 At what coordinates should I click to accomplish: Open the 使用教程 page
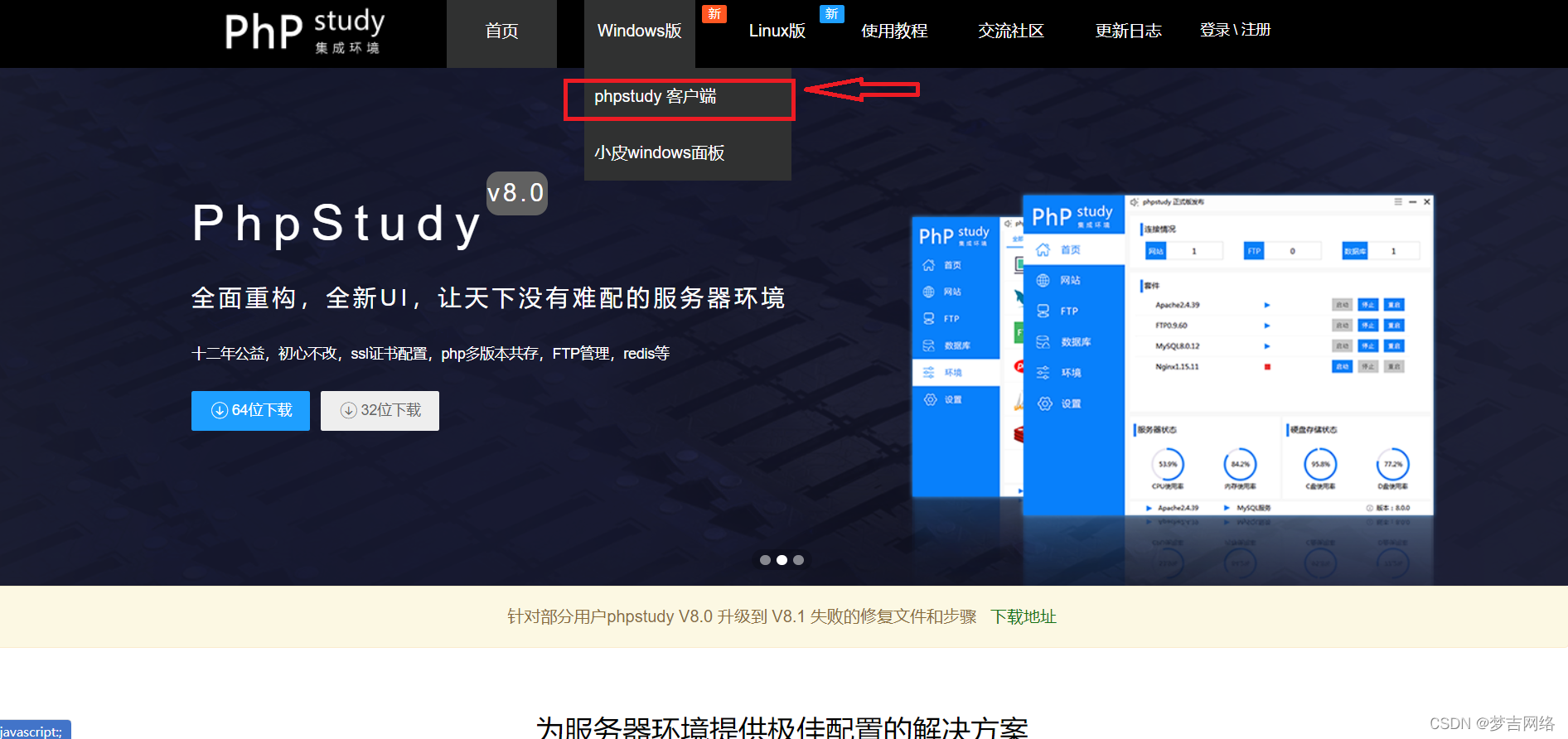pyautogui.click(x=894, y=31)
